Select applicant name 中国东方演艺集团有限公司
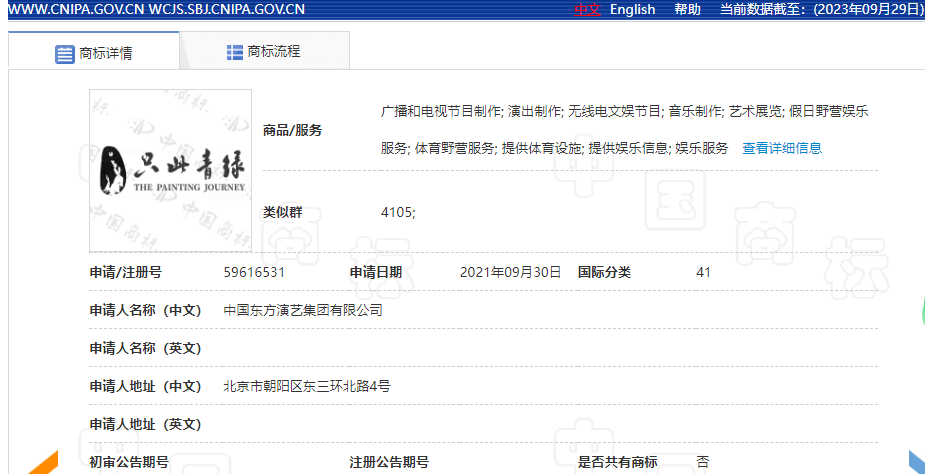 [303, 310]
